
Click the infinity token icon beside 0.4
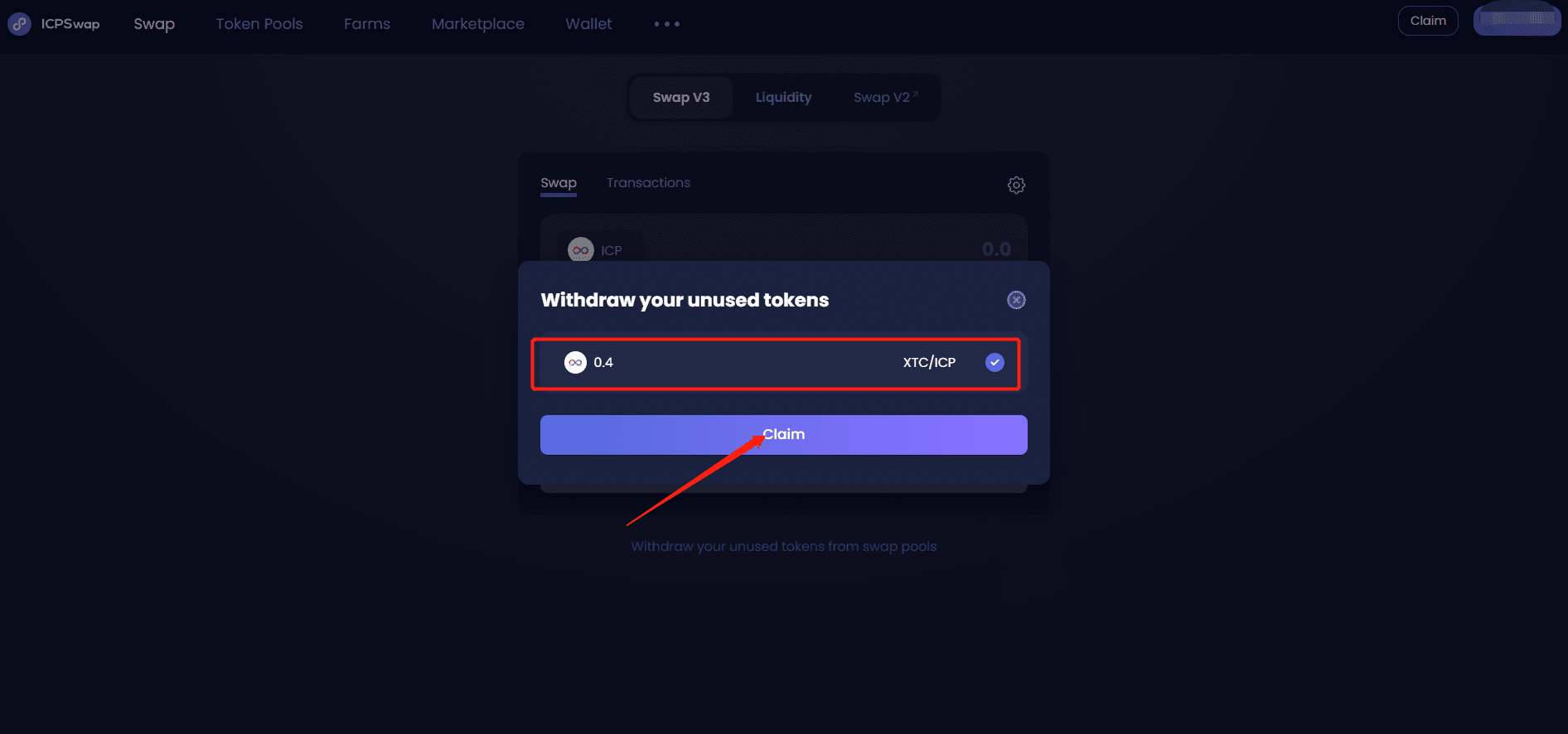575,362
